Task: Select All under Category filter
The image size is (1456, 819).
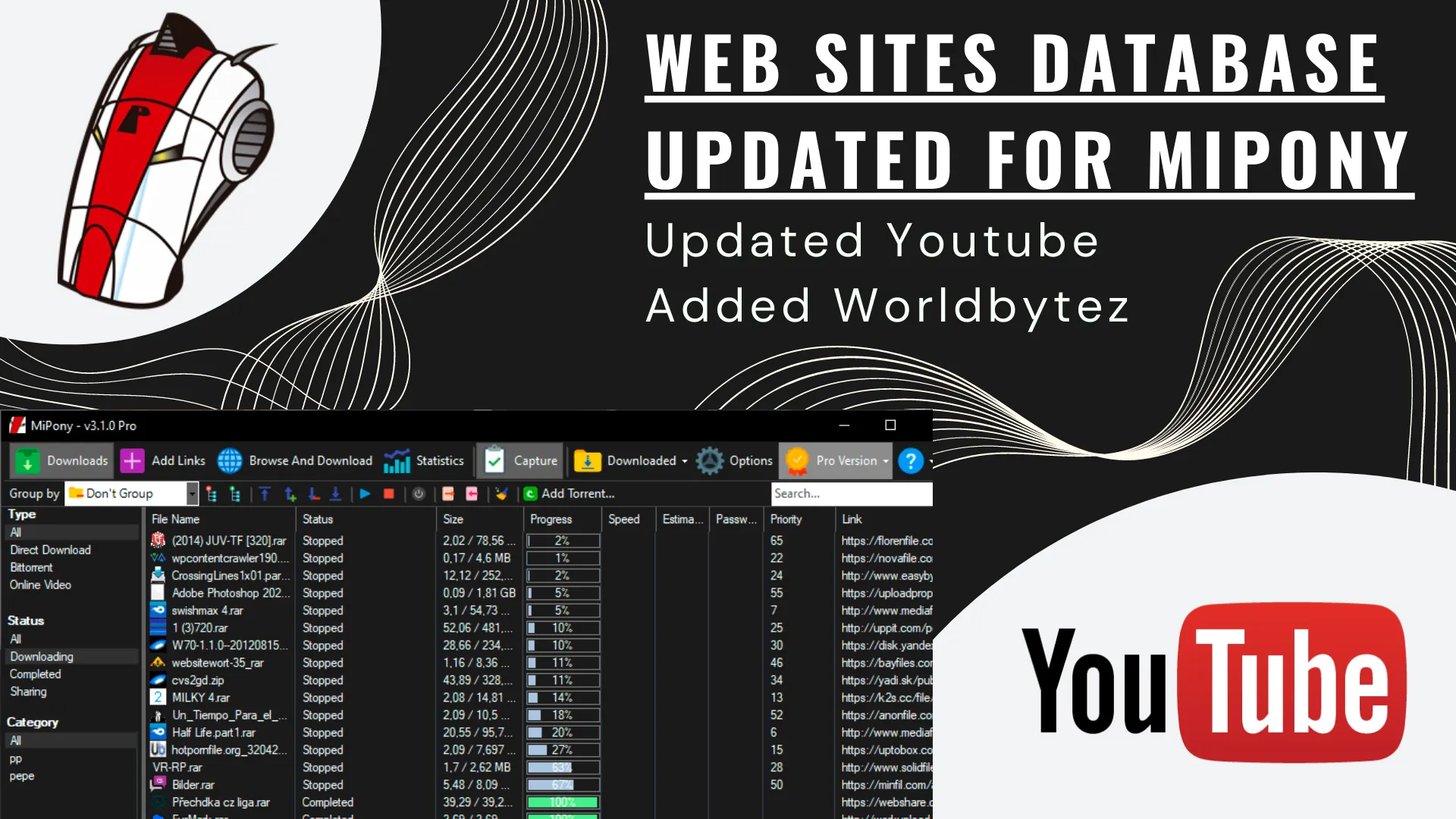Action: (x=73, y=741)
